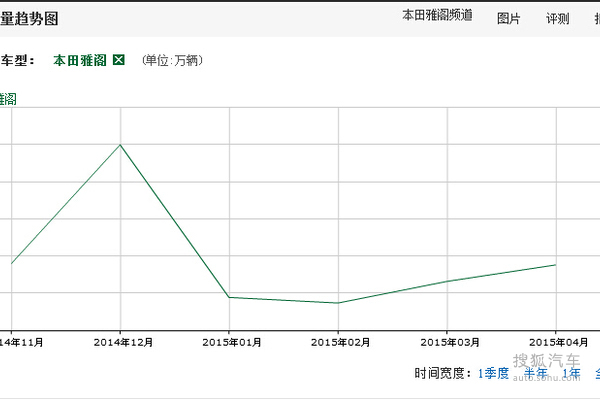Click the peak data point at 2014年12月

click(121, 145)
